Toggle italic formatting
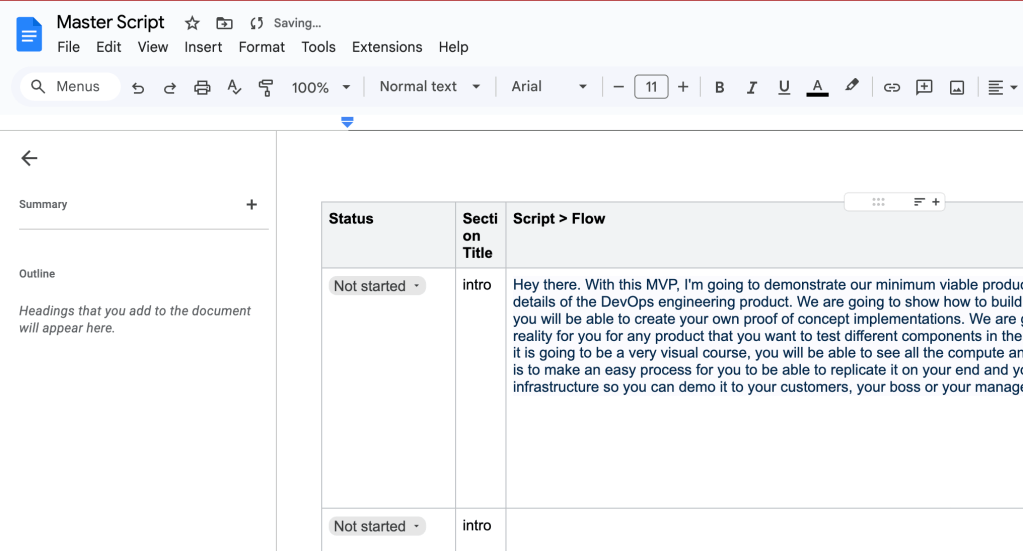This screenshot has height=551, width=1023. click(x=752, y=87)
